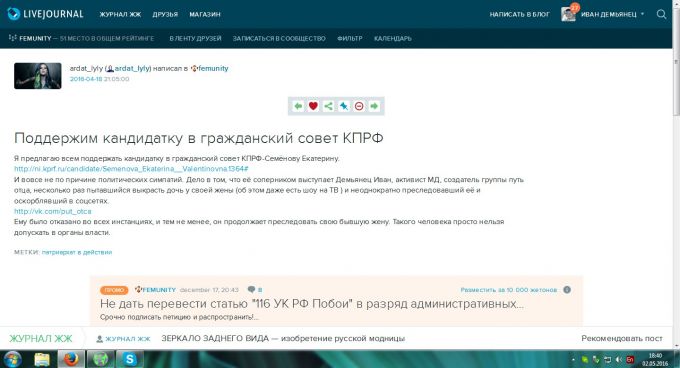
Task: Click the blue pin icon in post toolbar
Action: (343, 106)
